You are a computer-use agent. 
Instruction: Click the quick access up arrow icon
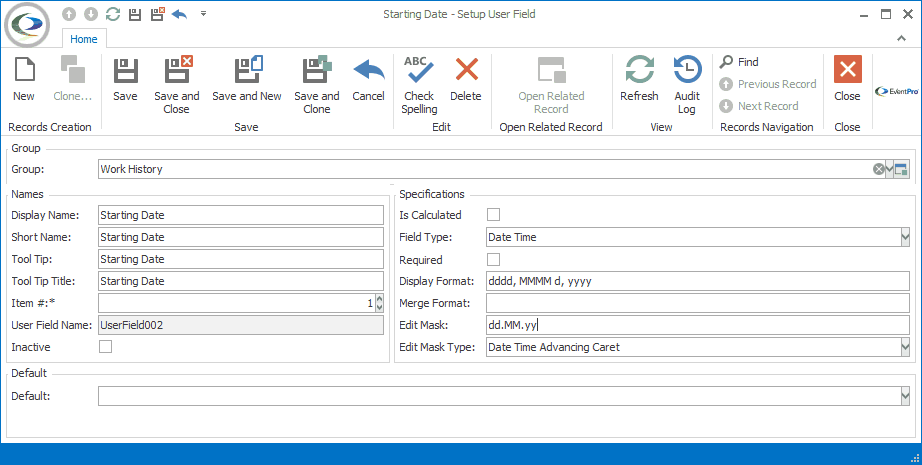[x=69, y=14]
